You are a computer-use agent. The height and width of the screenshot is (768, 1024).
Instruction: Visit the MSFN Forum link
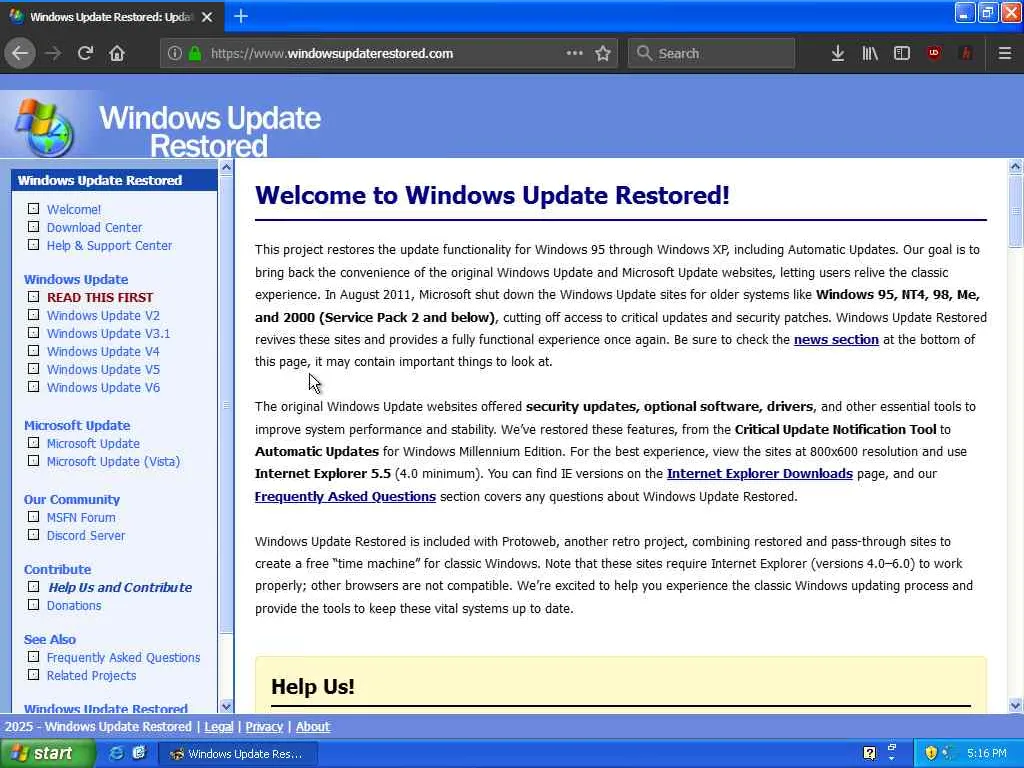pyautogui.click(x=81, y=517)
